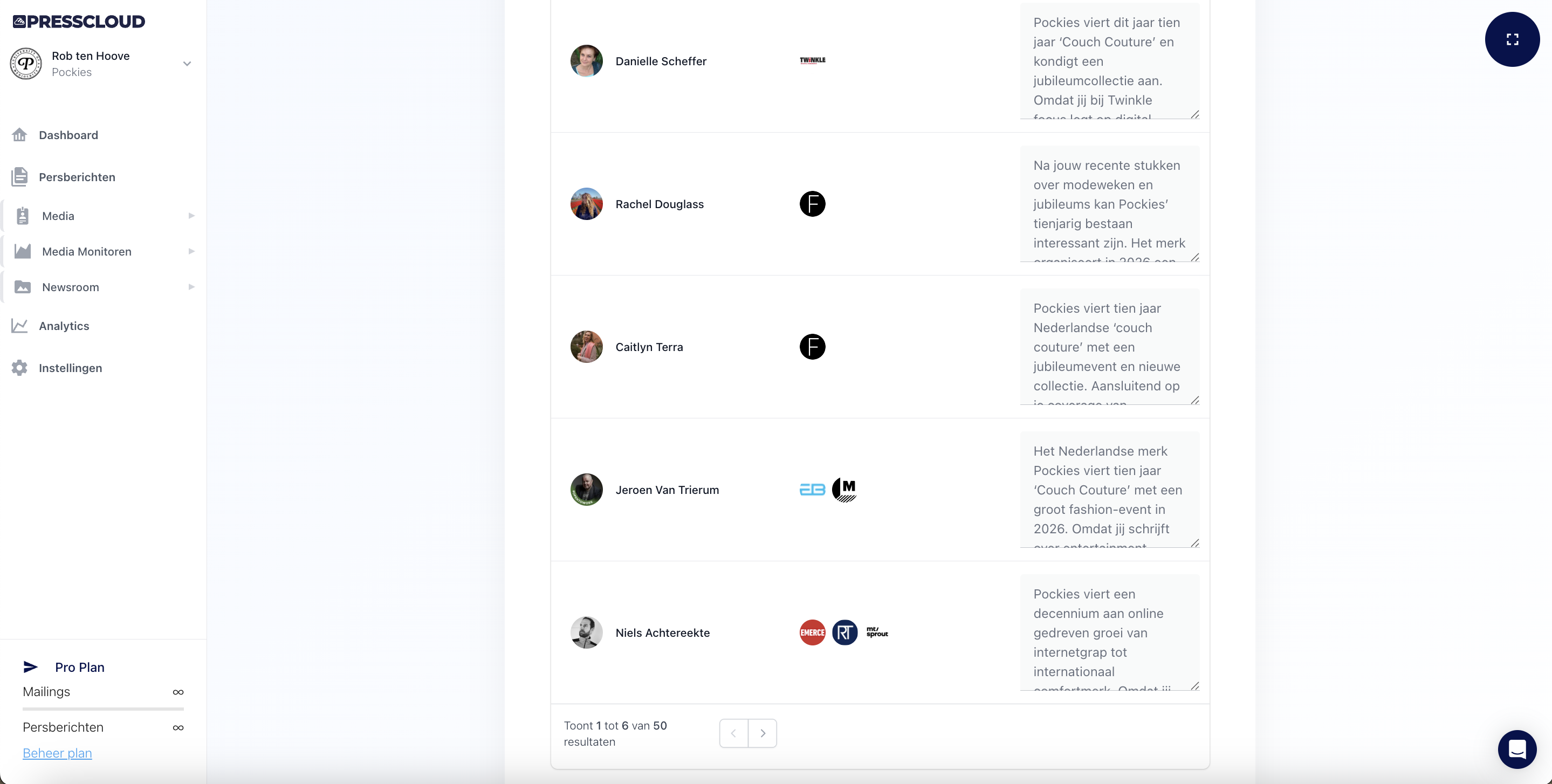Image resolution: width=1552 pixels, height=784 pixels.
Task: Click the Beheer plan link
Action: click(57, 753)
